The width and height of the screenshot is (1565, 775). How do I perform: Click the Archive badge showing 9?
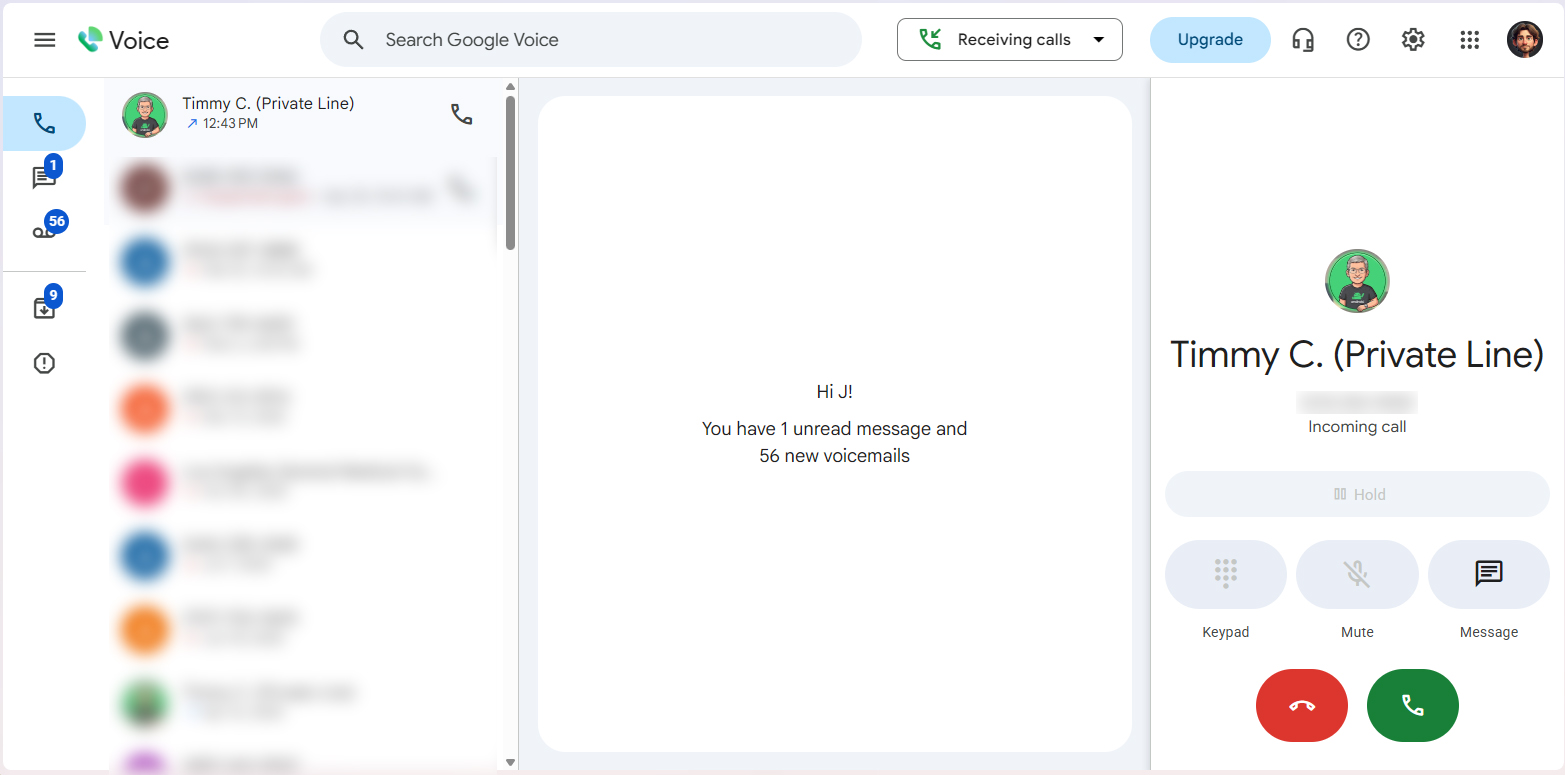(x=53, y=296)
